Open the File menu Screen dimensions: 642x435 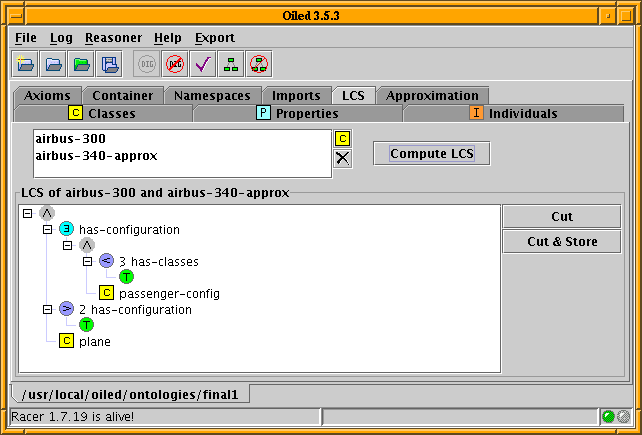[x=26, y=38]
